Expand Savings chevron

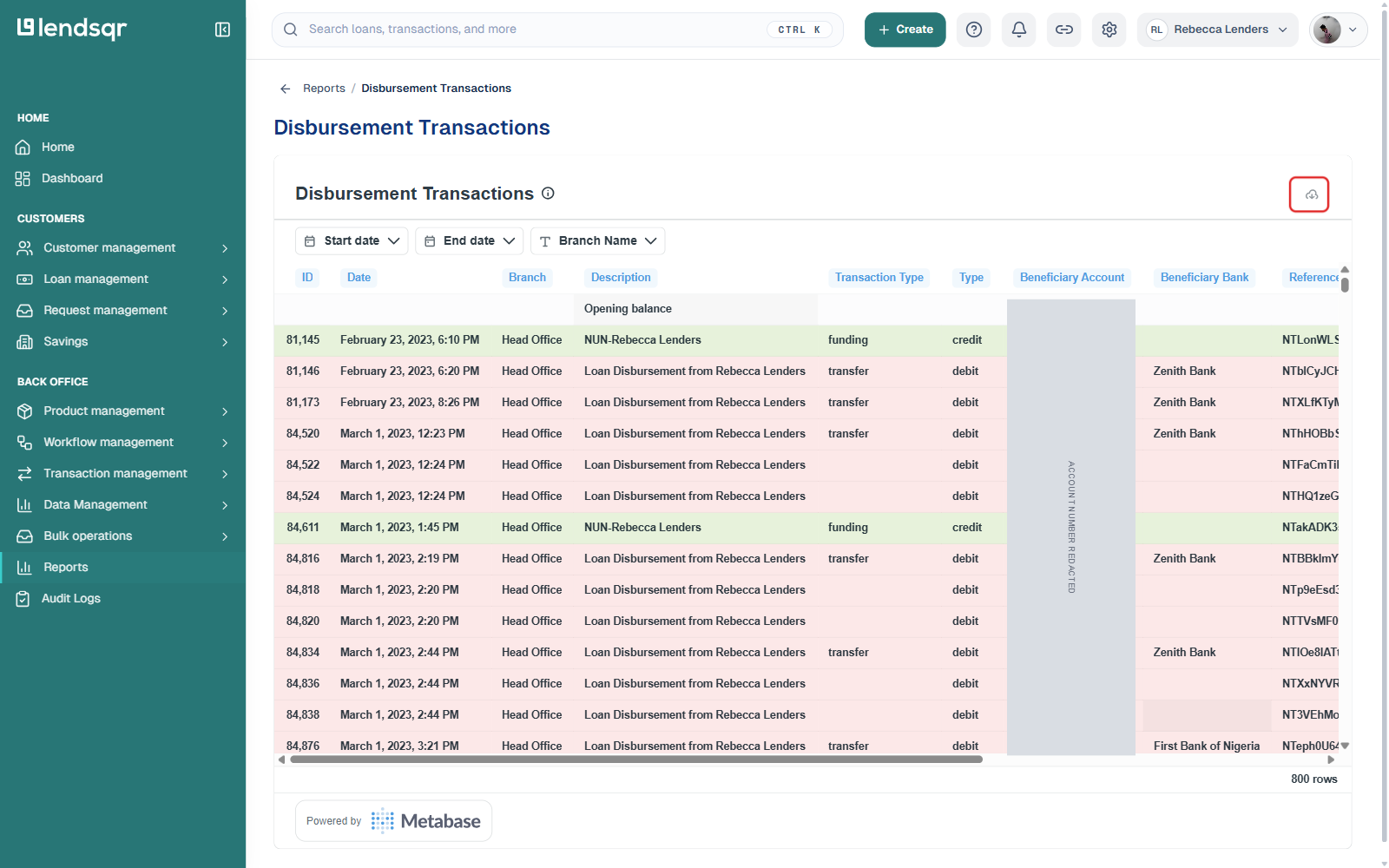pos(225,342)
